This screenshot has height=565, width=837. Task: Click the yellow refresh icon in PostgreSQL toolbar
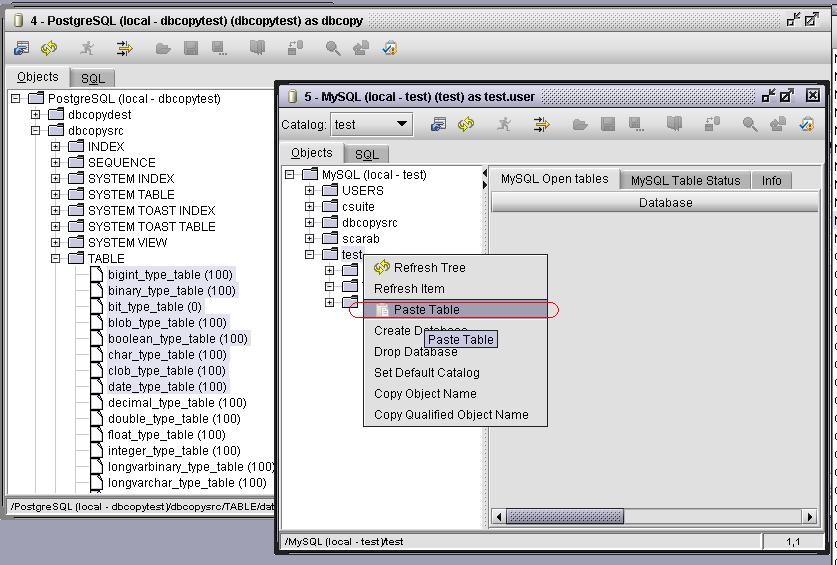pyautogui.click(x=49, y=48)
